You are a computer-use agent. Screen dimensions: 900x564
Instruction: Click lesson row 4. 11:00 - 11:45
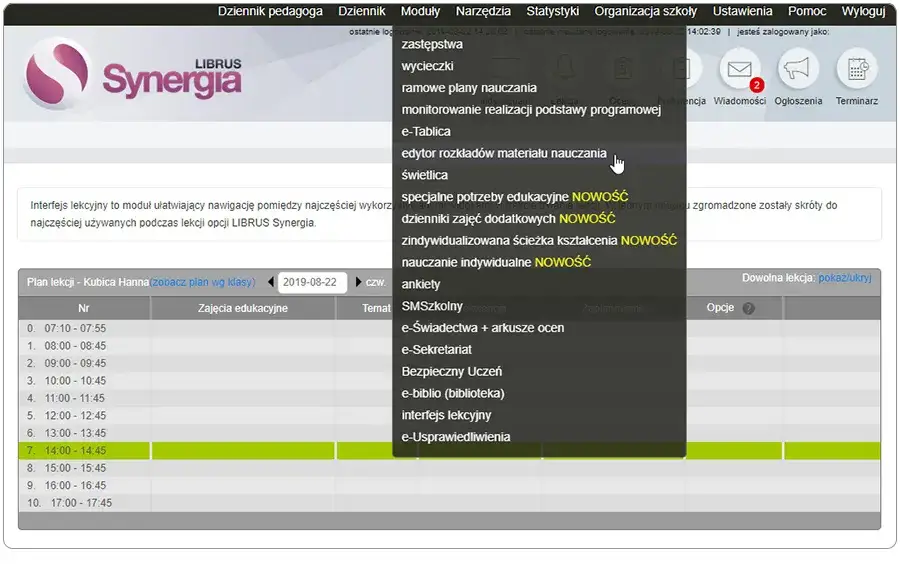click(449, 398)
